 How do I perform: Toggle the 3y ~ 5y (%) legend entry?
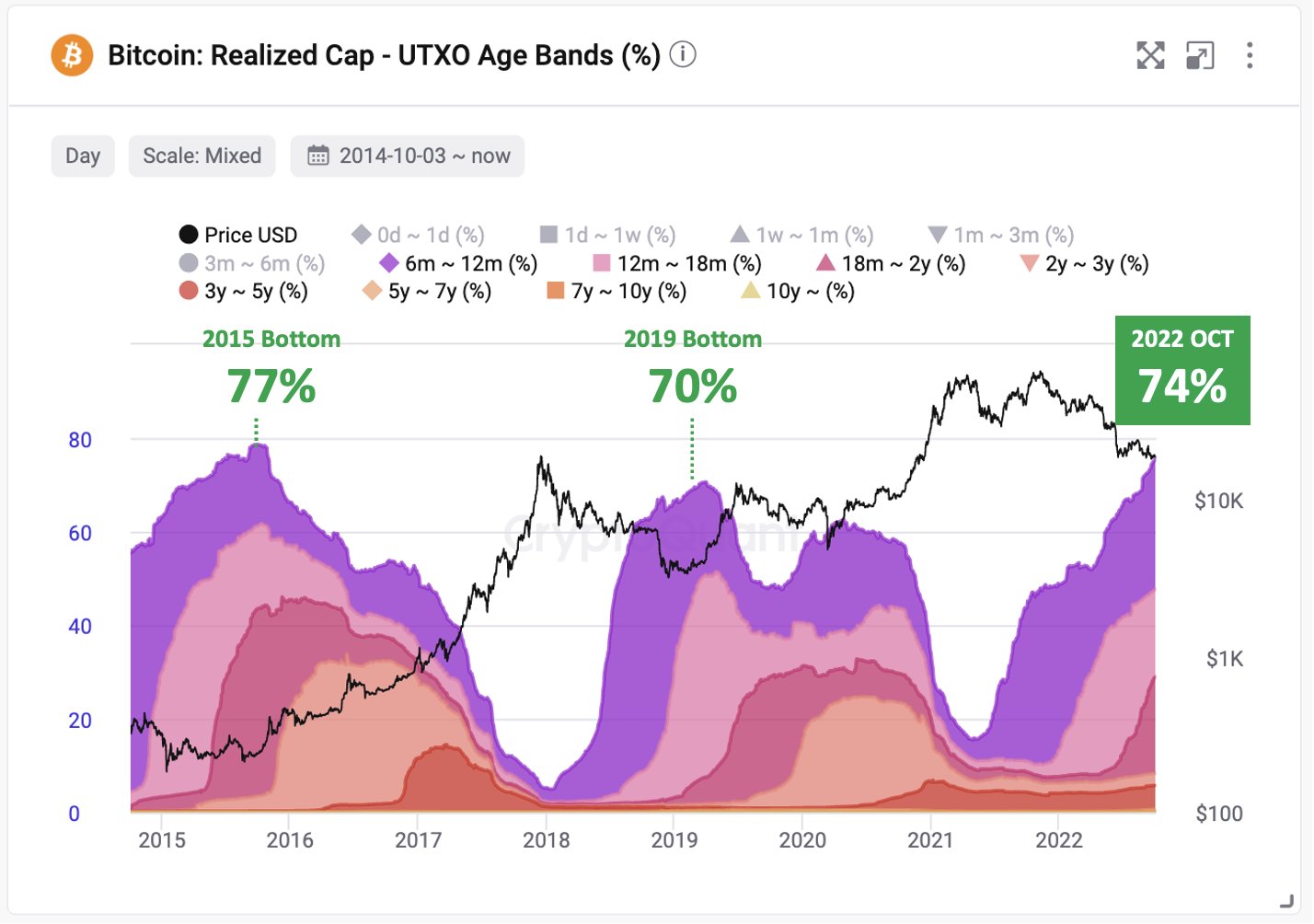[x=243, y=291]
